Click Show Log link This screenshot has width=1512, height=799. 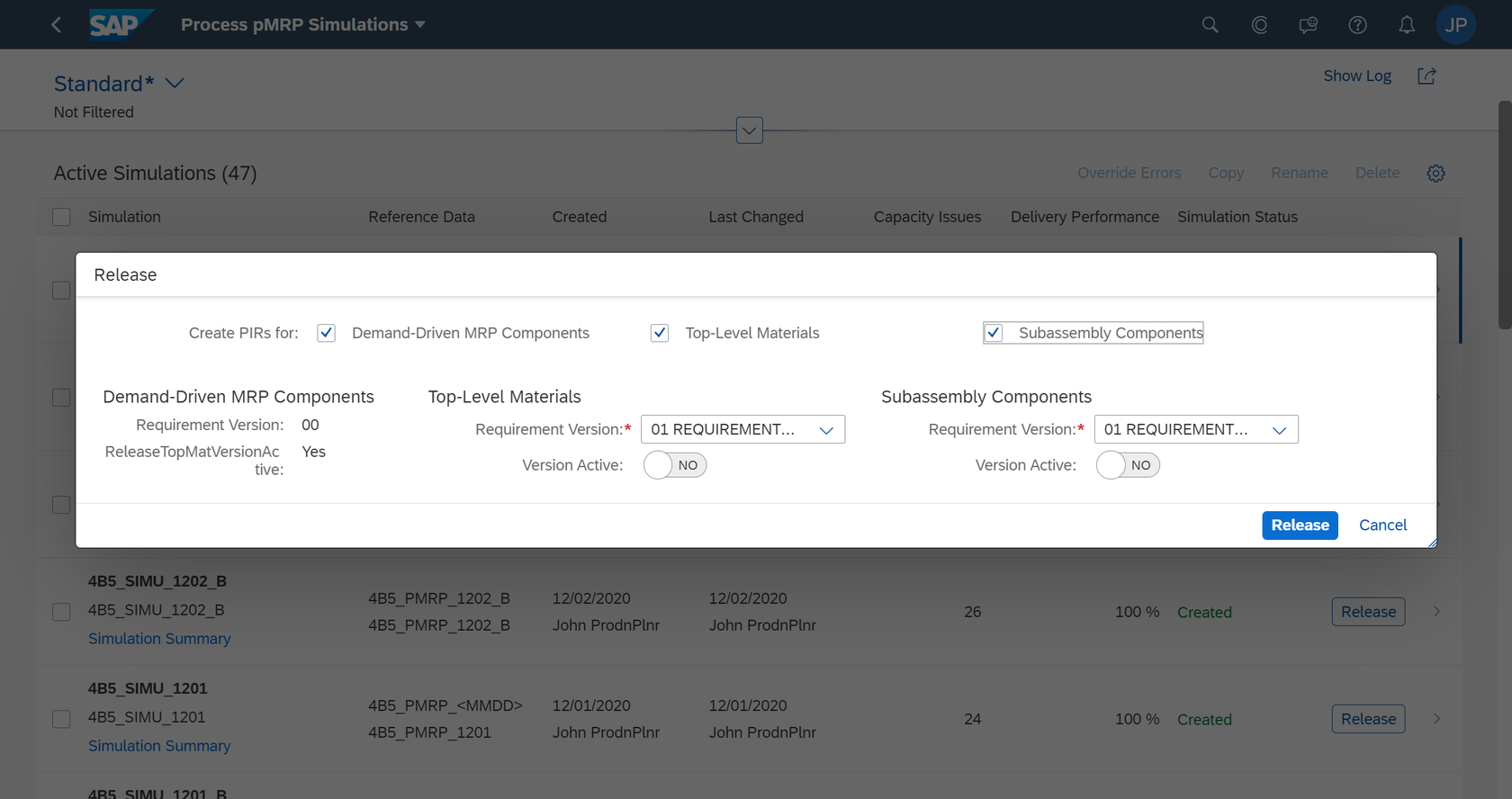click(x=1357, y=76)
